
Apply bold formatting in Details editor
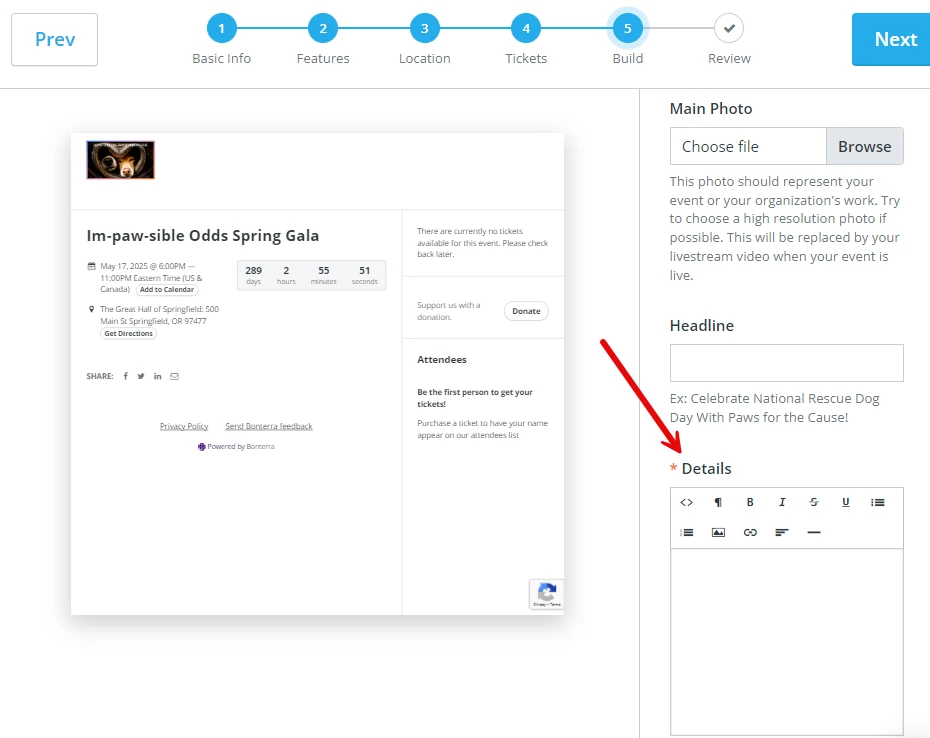pos(750,502)
